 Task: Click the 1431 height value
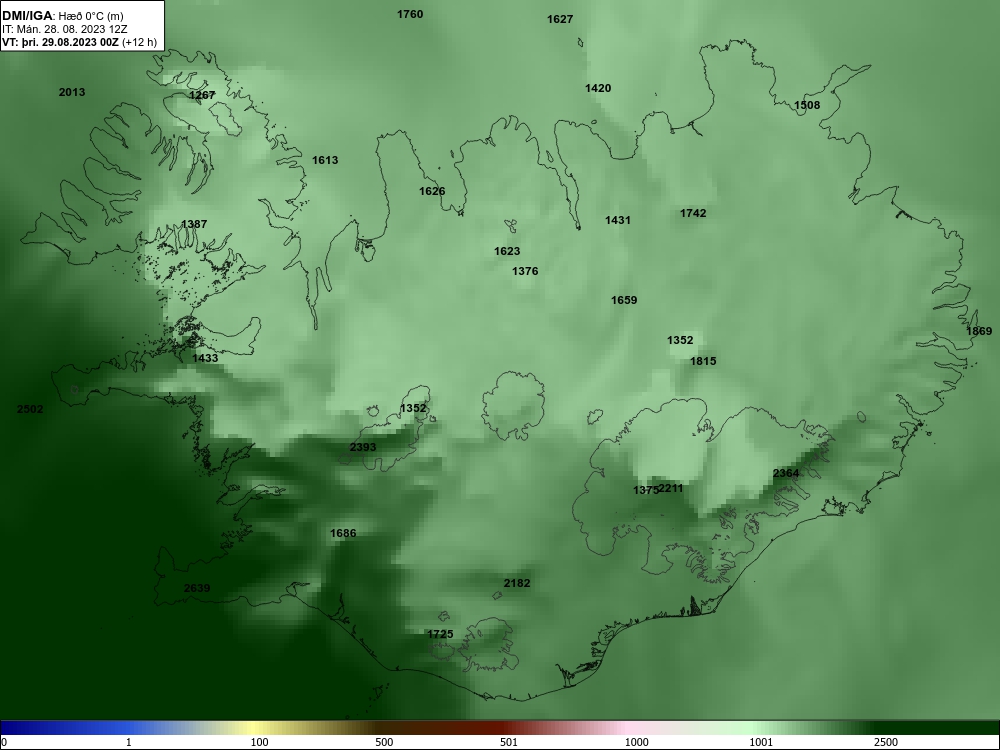tap(618, 220)
